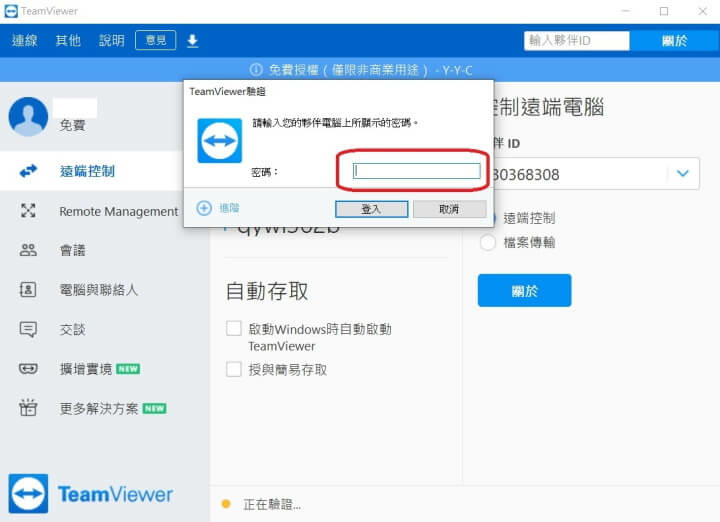
Task: Click the Remote Management expand-arrows icon
Action: click(28, 211)
